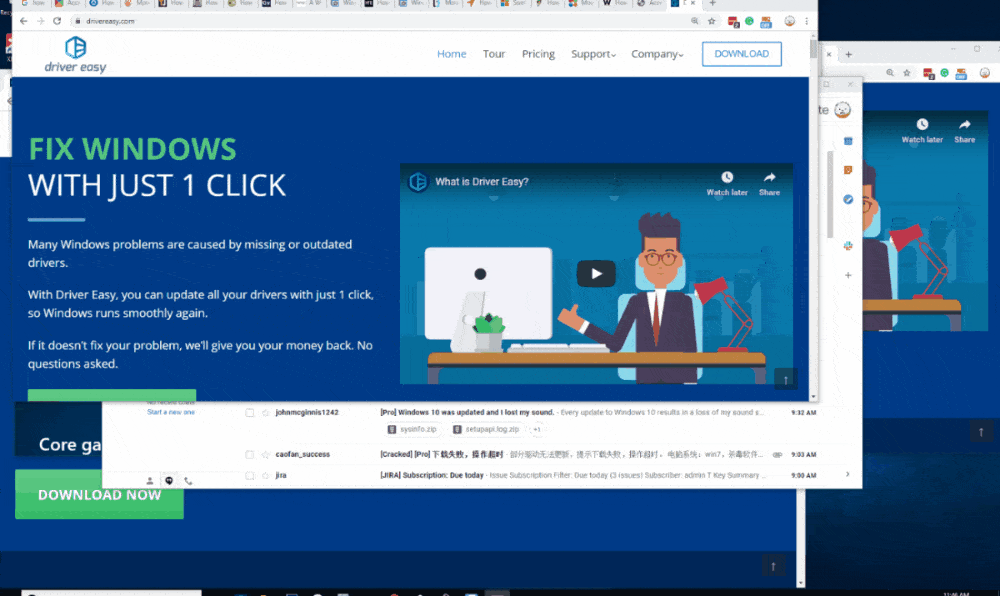The width and height of the screenshot is (1000, 596).
Task: Open the Windows 10 was updated email
Action: click(x=467, y=412)
